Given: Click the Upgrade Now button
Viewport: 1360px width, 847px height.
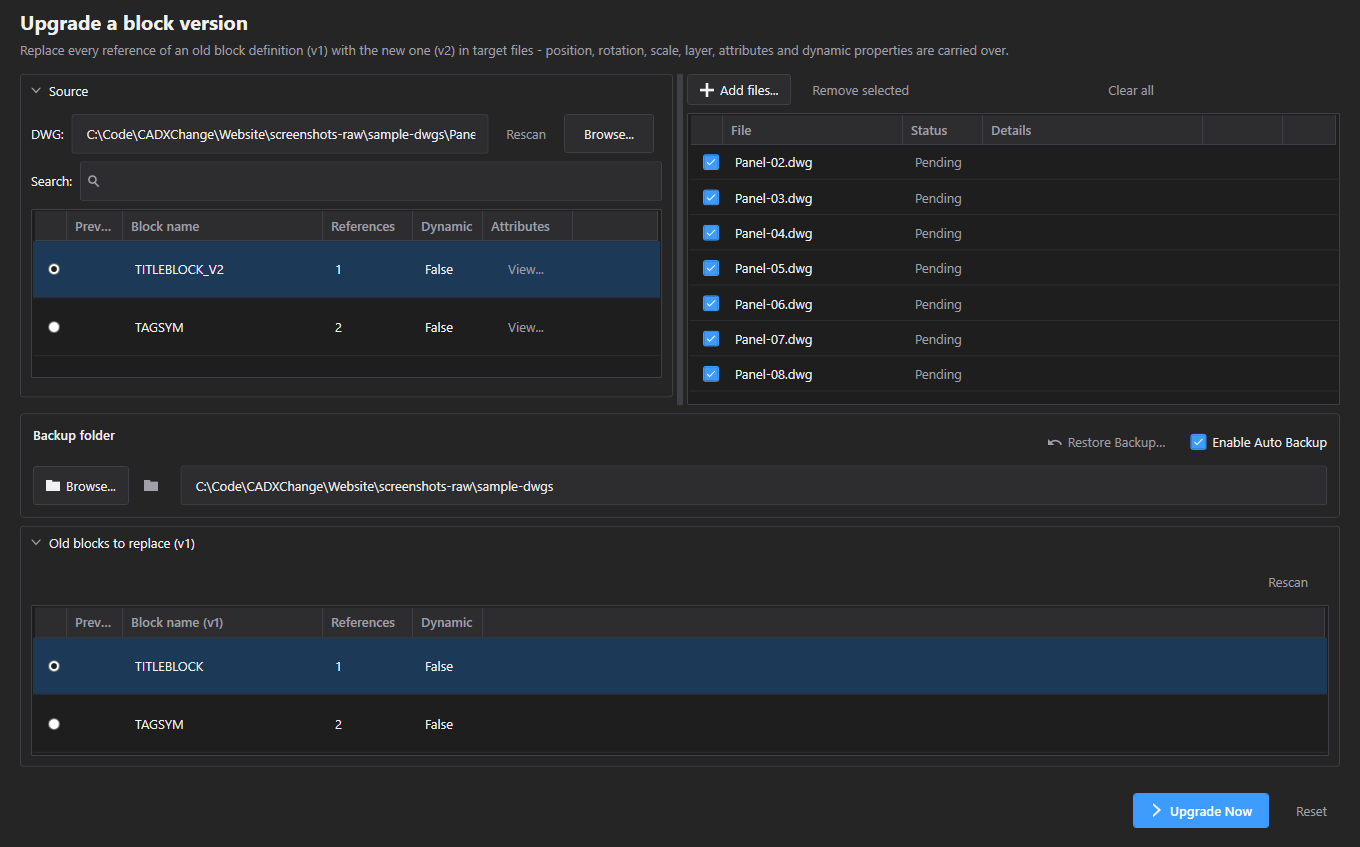Looking at the screenshot, I should point(1200,811).
